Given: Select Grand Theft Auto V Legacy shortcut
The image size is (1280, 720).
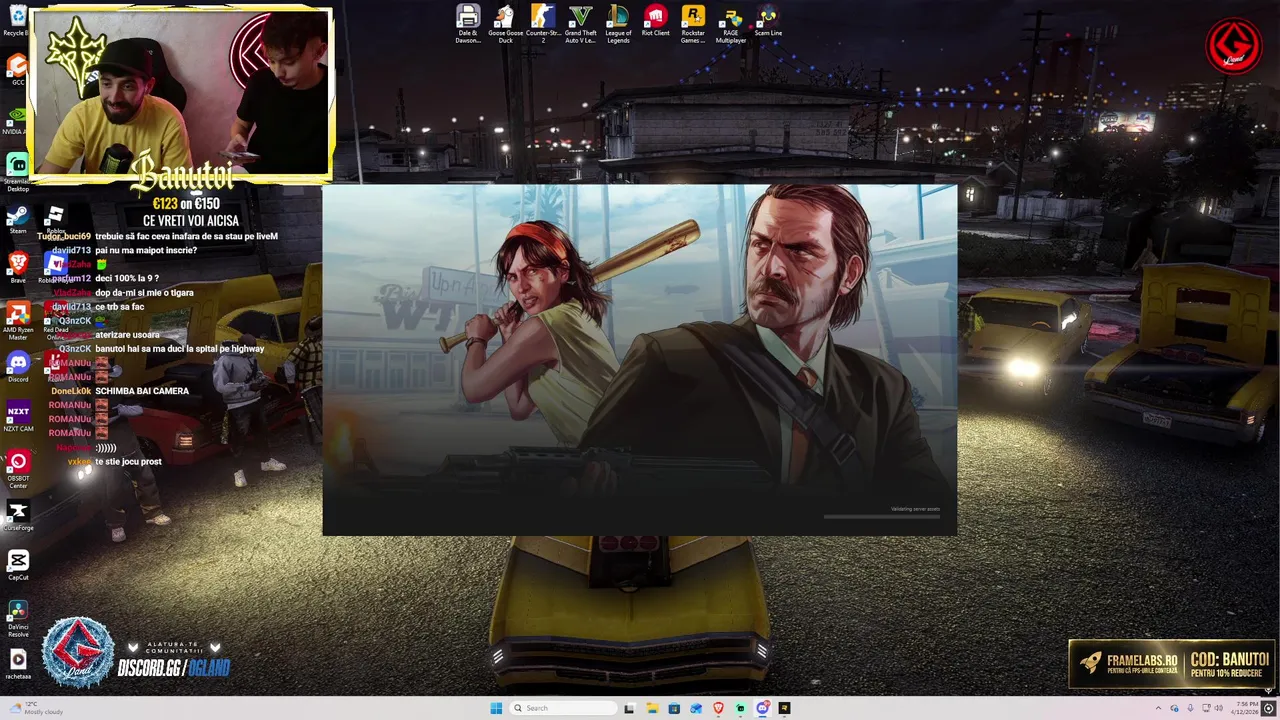Looking at the screenshot, I should pos(580,24).
